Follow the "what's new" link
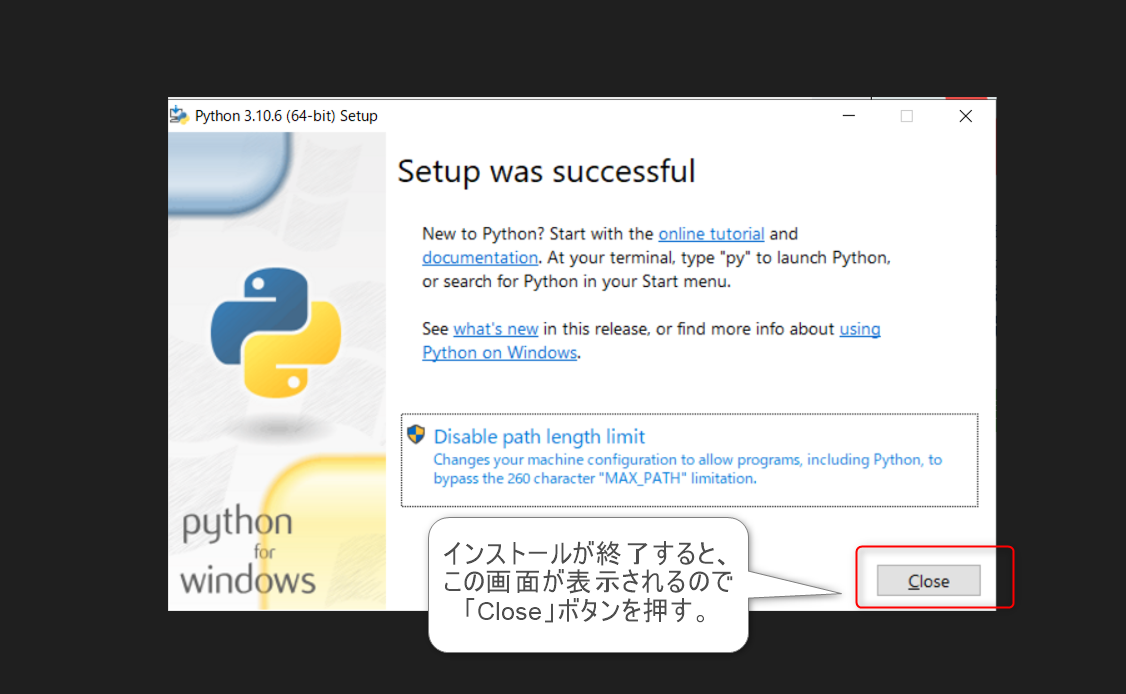 (x=495, y=328)
